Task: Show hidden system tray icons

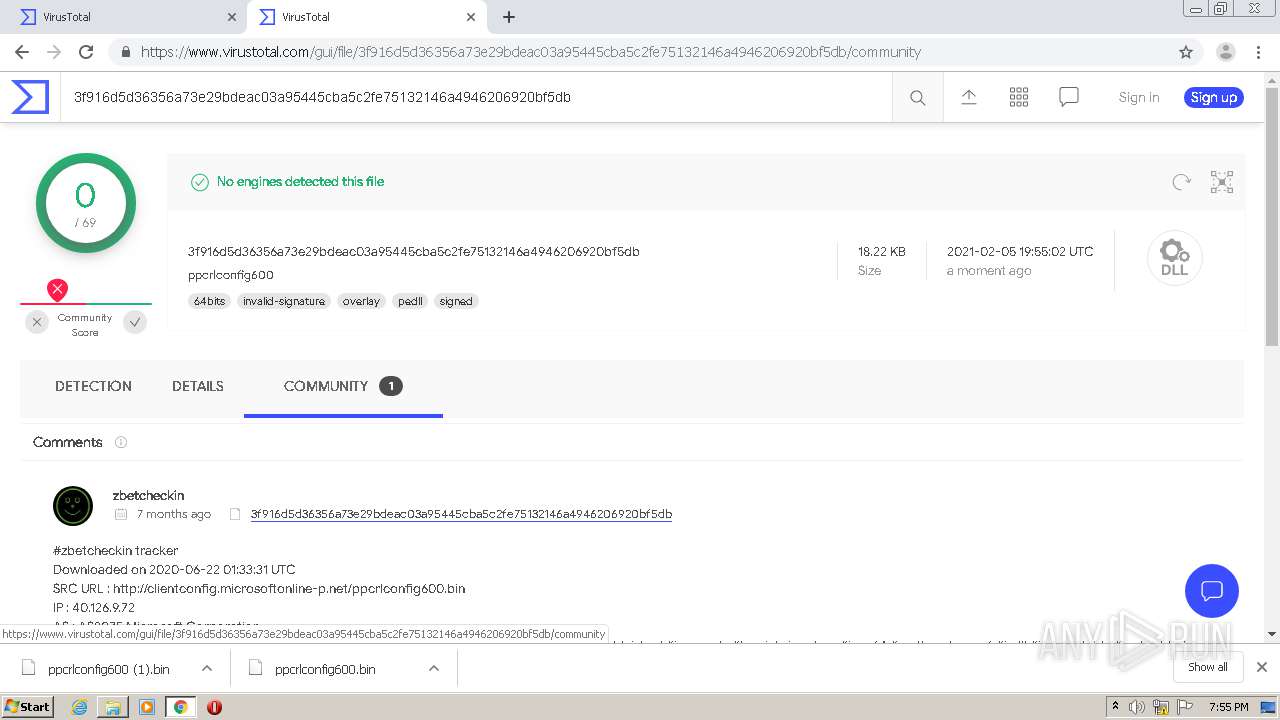Action: tap(1115, 707)
